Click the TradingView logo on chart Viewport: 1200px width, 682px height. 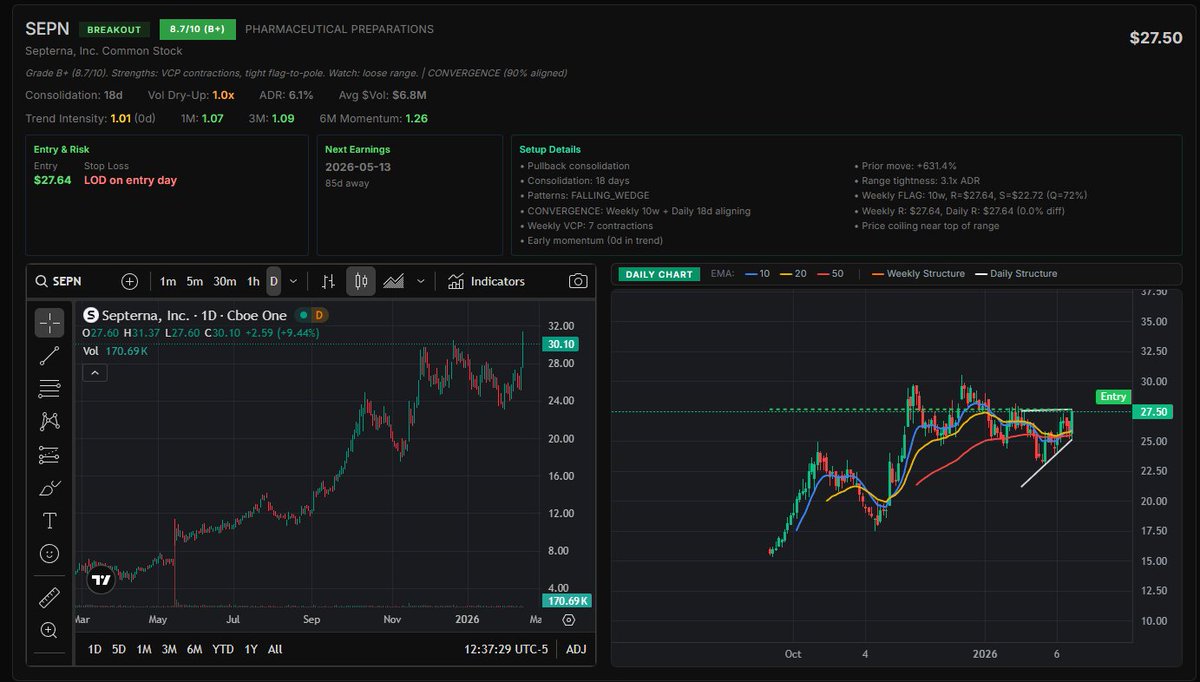click(100, 579)
